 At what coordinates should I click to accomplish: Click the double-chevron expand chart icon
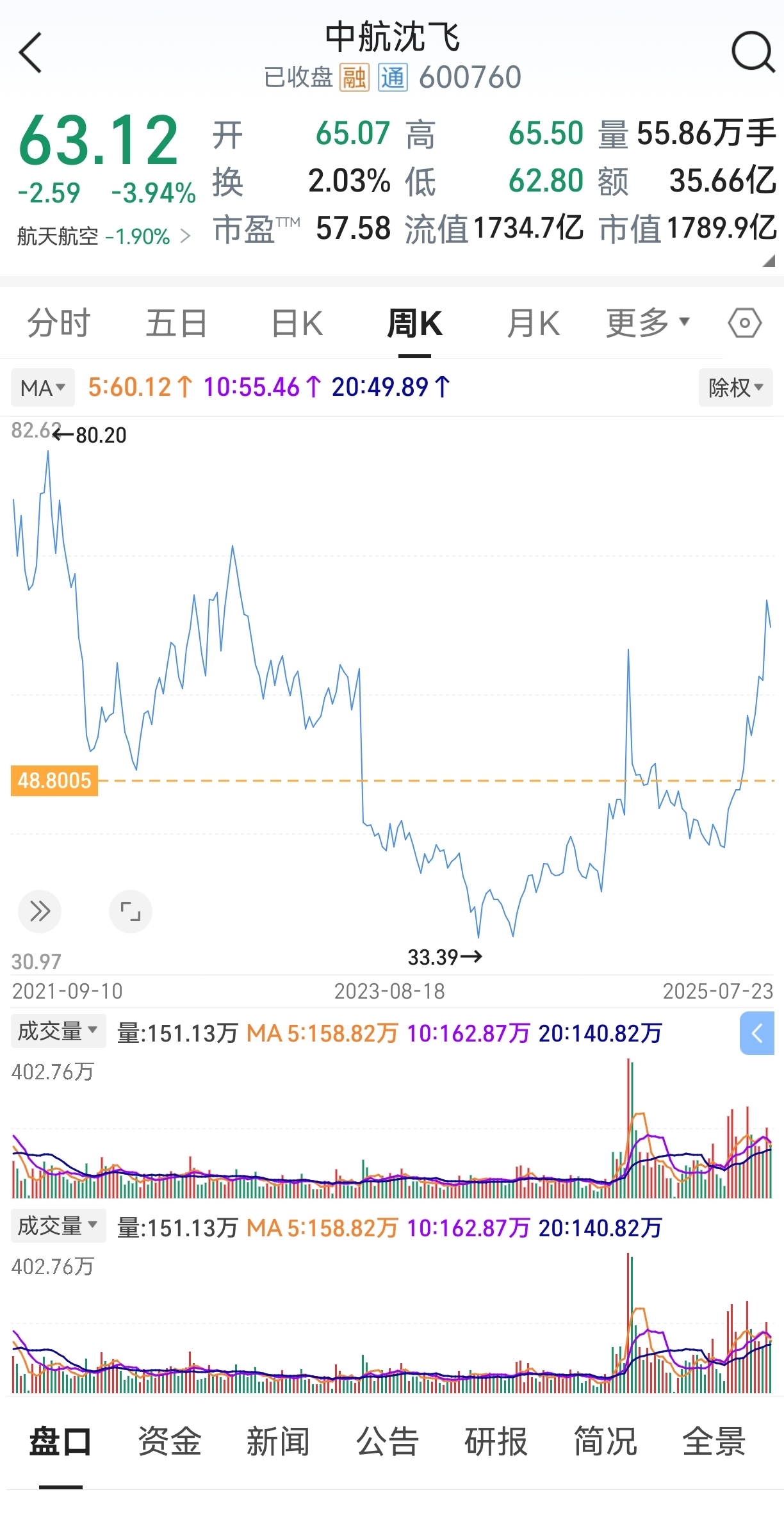point(40,911)
